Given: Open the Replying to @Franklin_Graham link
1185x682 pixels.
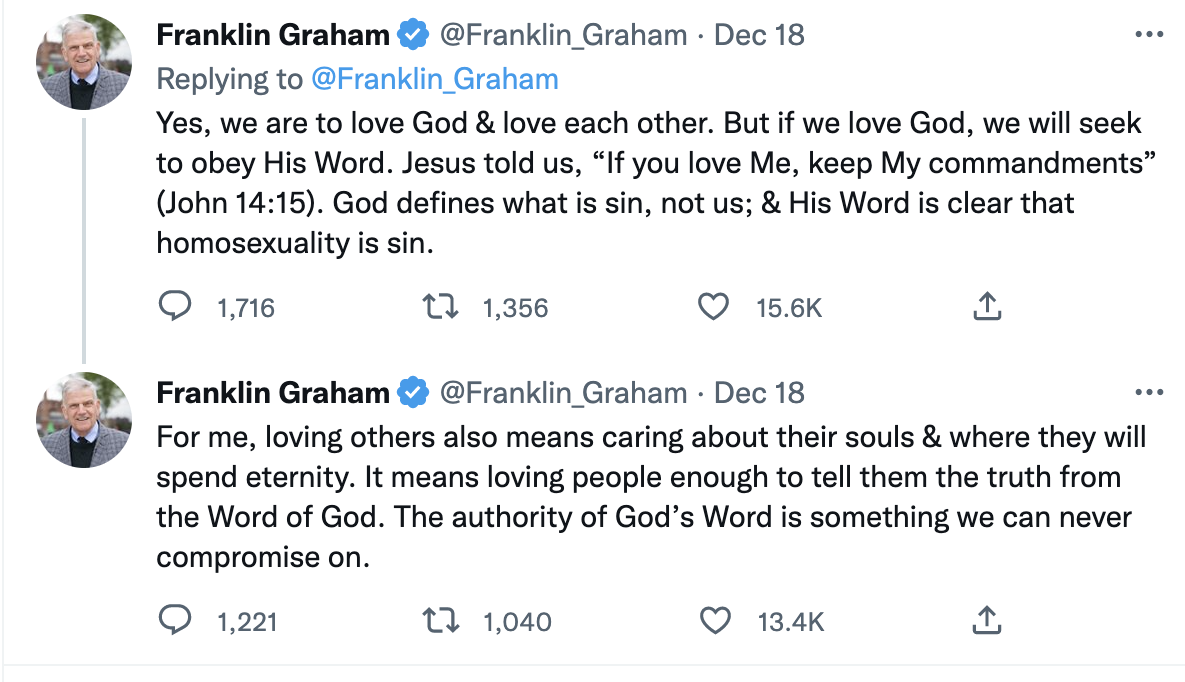Looking at the screenshot, I should click(434, 79).
